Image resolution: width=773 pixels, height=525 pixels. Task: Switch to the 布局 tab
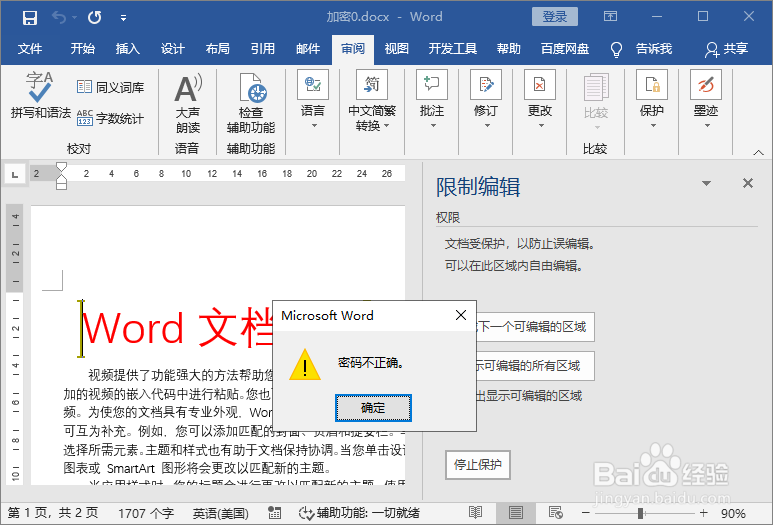[217, 49]
